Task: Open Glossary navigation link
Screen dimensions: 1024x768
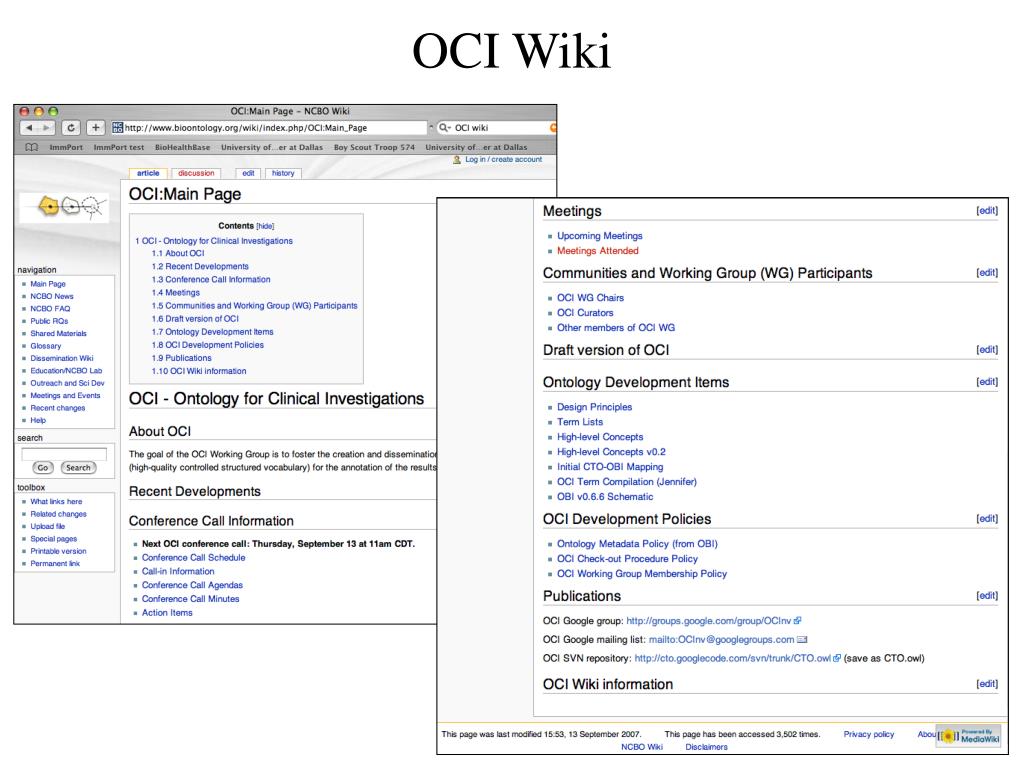Action: 46,346
